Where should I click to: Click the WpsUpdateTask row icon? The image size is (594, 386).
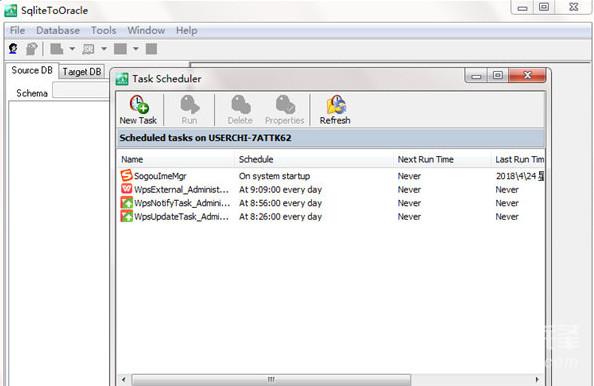click(127, 216)
